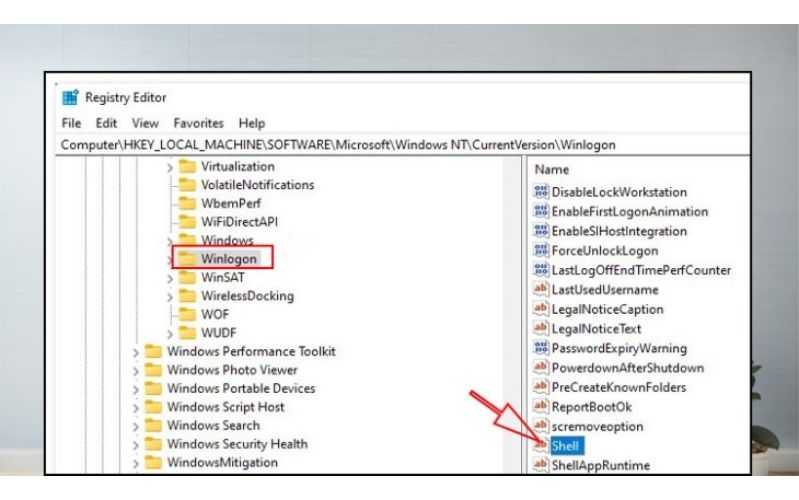Expand the Windows Performance Toolkit key

click(136, 352)
